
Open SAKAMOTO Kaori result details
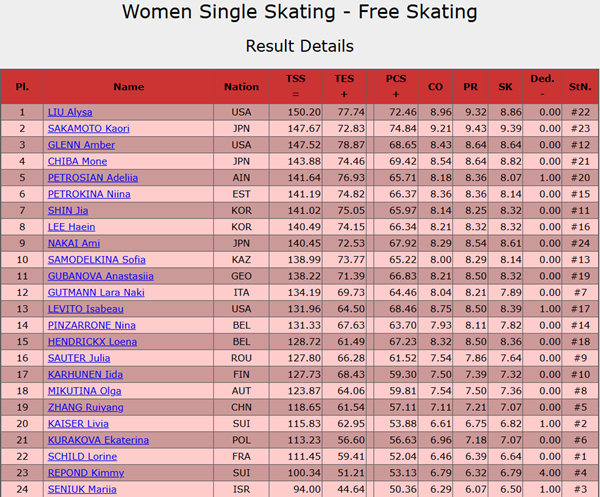click(88, 129)
